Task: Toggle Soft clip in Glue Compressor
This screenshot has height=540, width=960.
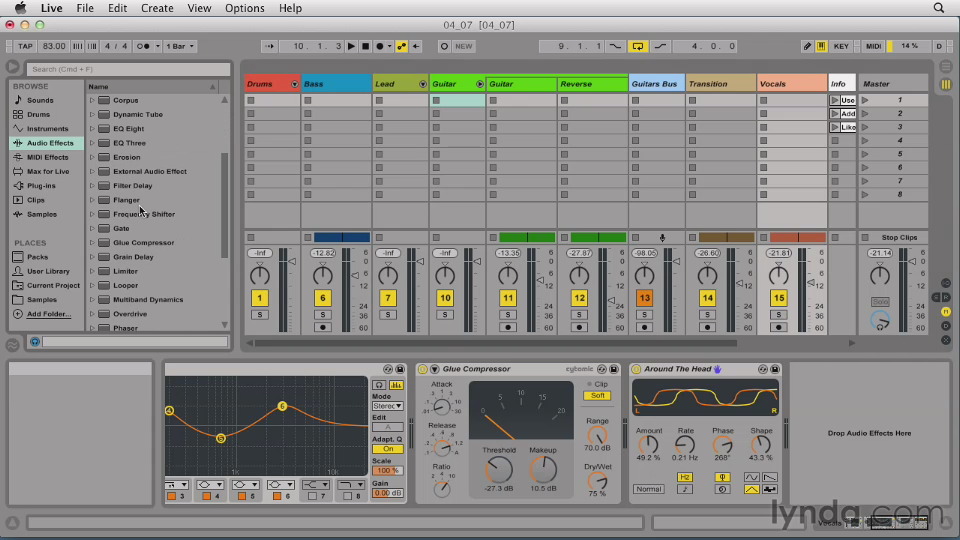Action: point(597,396)
